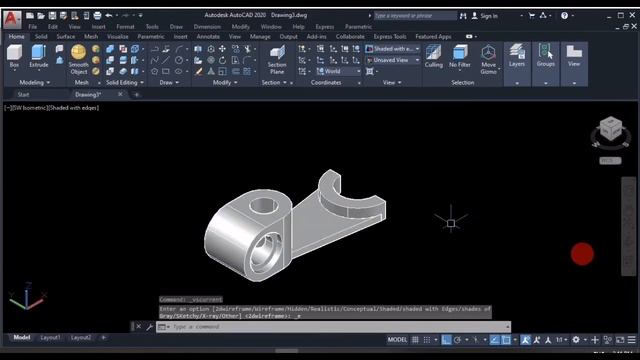Screen dimensions: 640x360
Task: Open the AutoCAD application menu logo
Action: point(12,19)
